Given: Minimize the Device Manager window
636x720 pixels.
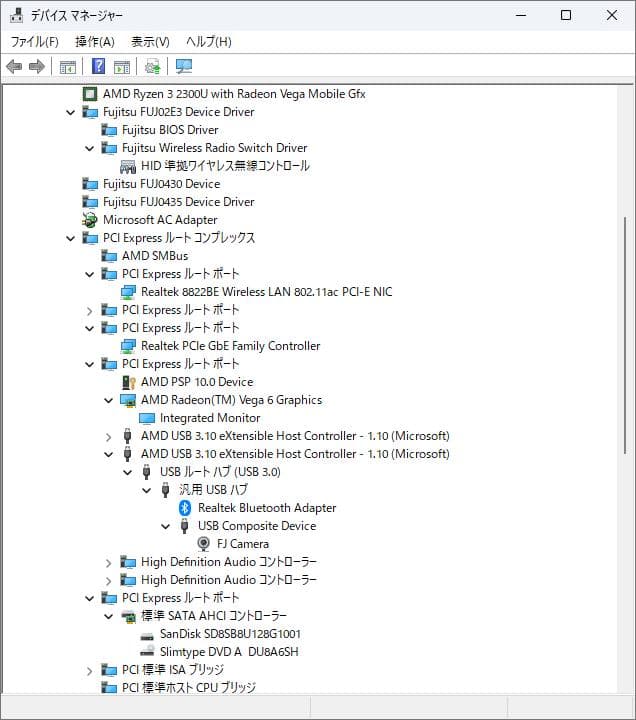Looking at the screenshot, I should point(521,15).
